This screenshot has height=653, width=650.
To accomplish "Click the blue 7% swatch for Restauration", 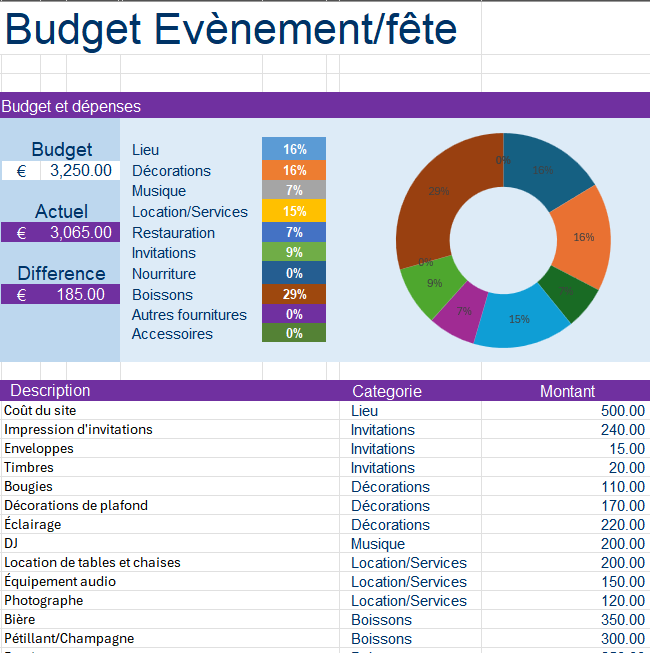I will (294, 232).
